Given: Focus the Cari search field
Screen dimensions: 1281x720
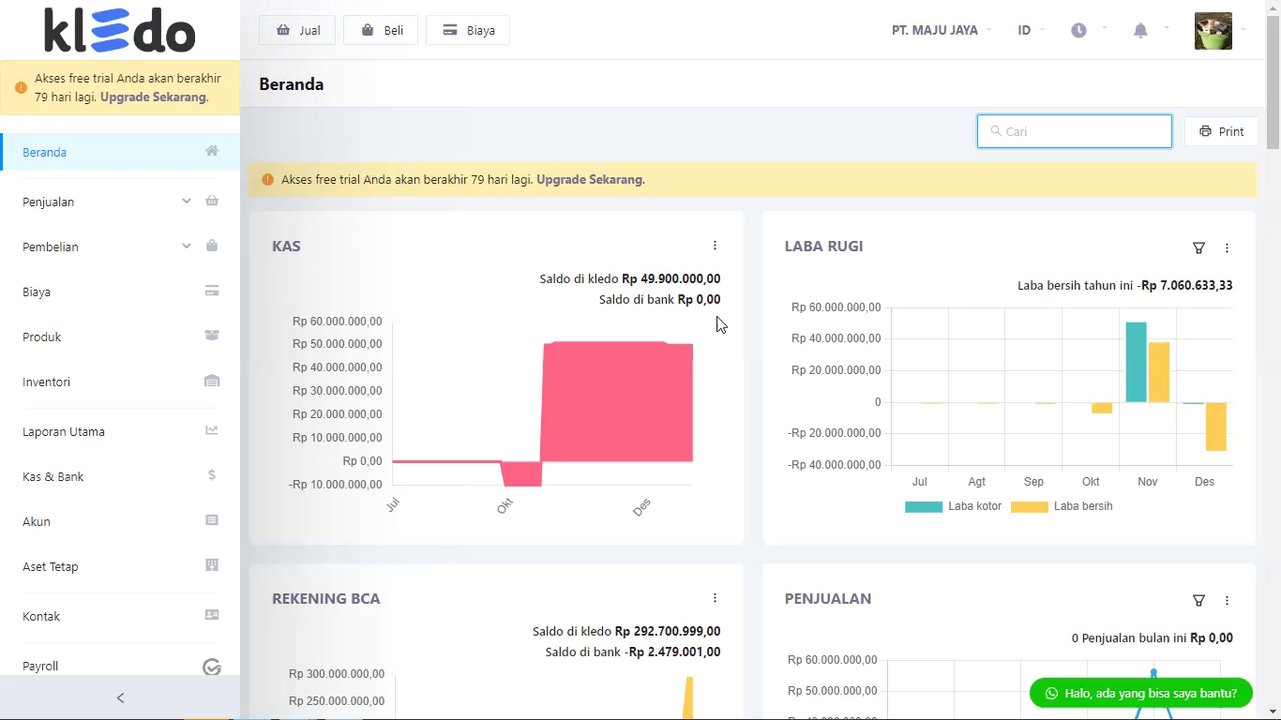Looking at the screenshot, I should click(1074, 131).
